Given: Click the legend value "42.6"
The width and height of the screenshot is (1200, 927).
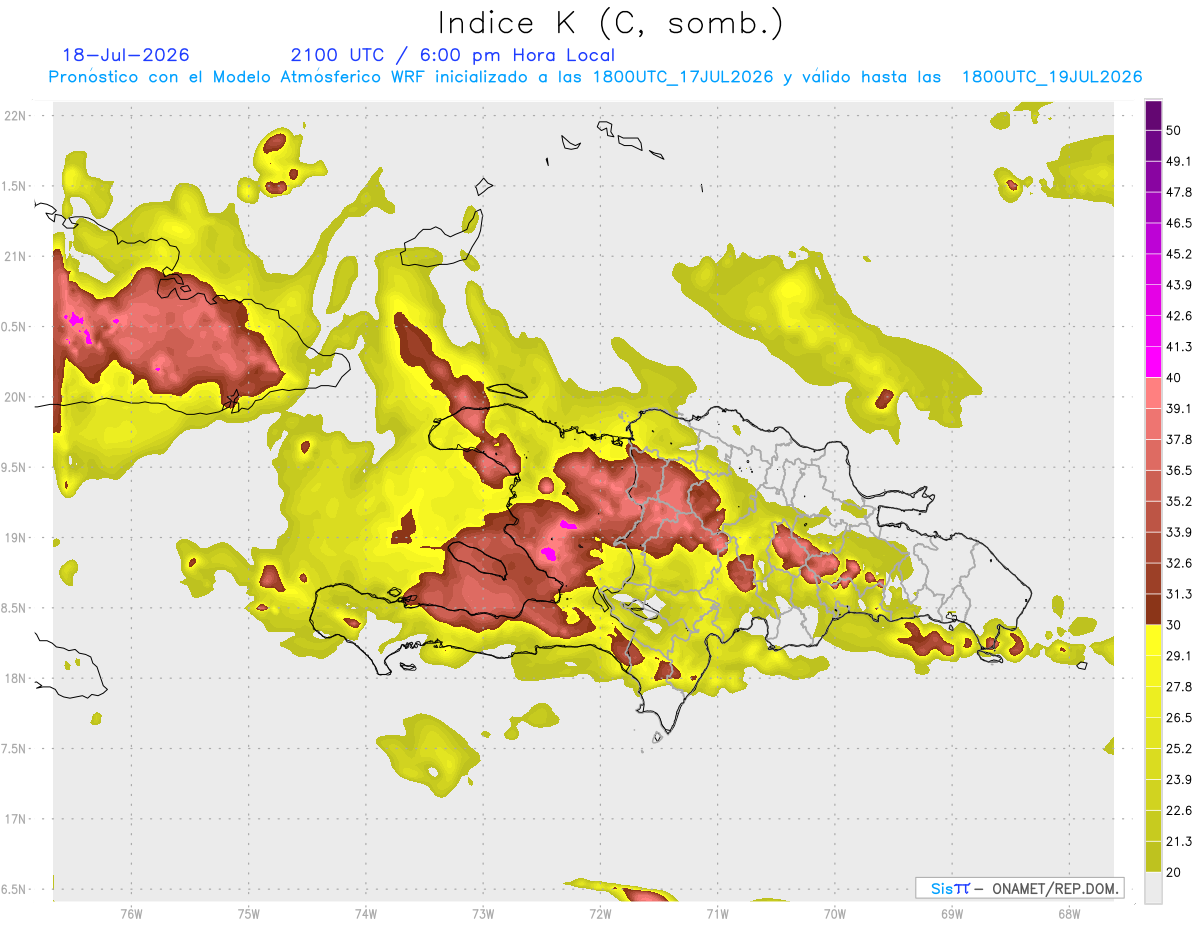Looking at the screenshot, I should pos(1178,316).
